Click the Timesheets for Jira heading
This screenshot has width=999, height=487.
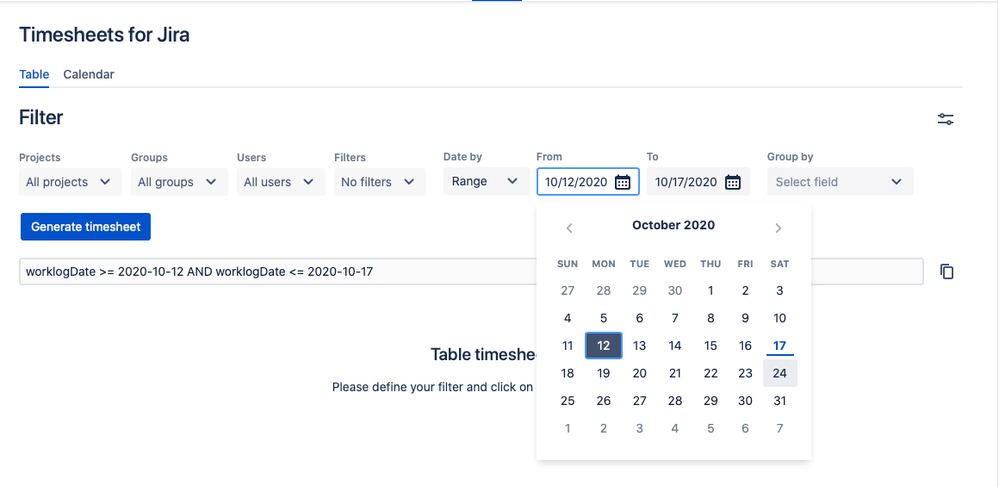click(x=104, y=34)
